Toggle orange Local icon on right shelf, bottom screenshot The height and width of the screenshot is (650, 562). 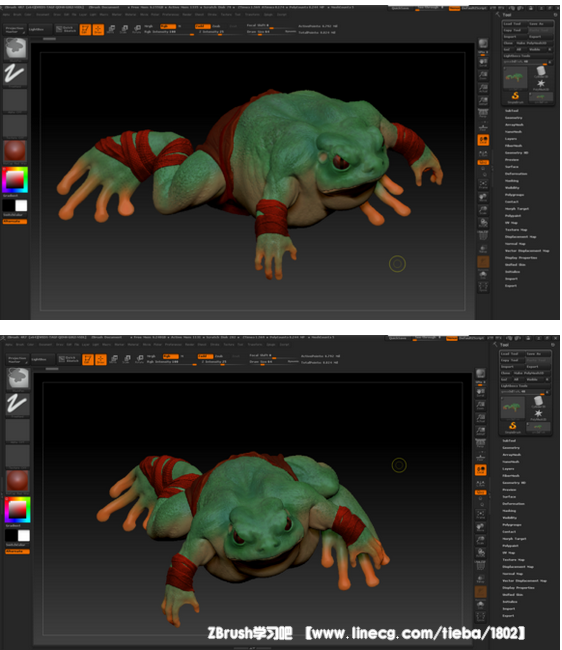(480, 470)
